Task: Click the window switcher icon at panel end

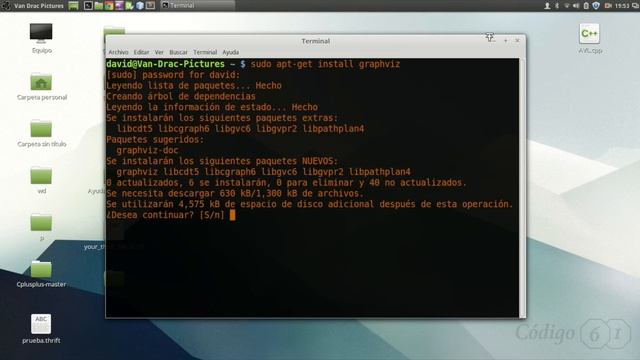Action: (635, 6)
